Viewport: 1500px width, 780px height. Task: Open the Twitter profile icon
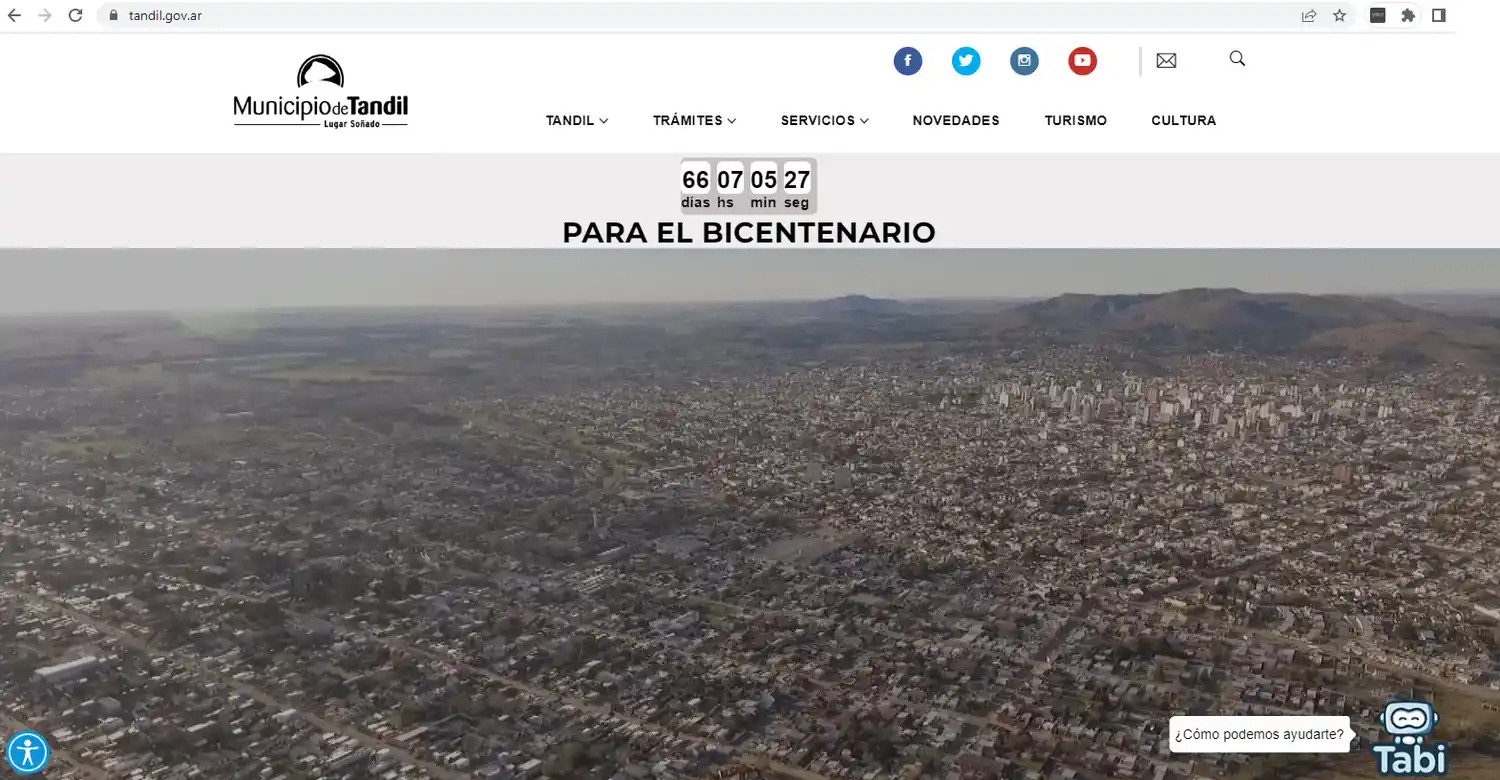[x=965, y=61]
